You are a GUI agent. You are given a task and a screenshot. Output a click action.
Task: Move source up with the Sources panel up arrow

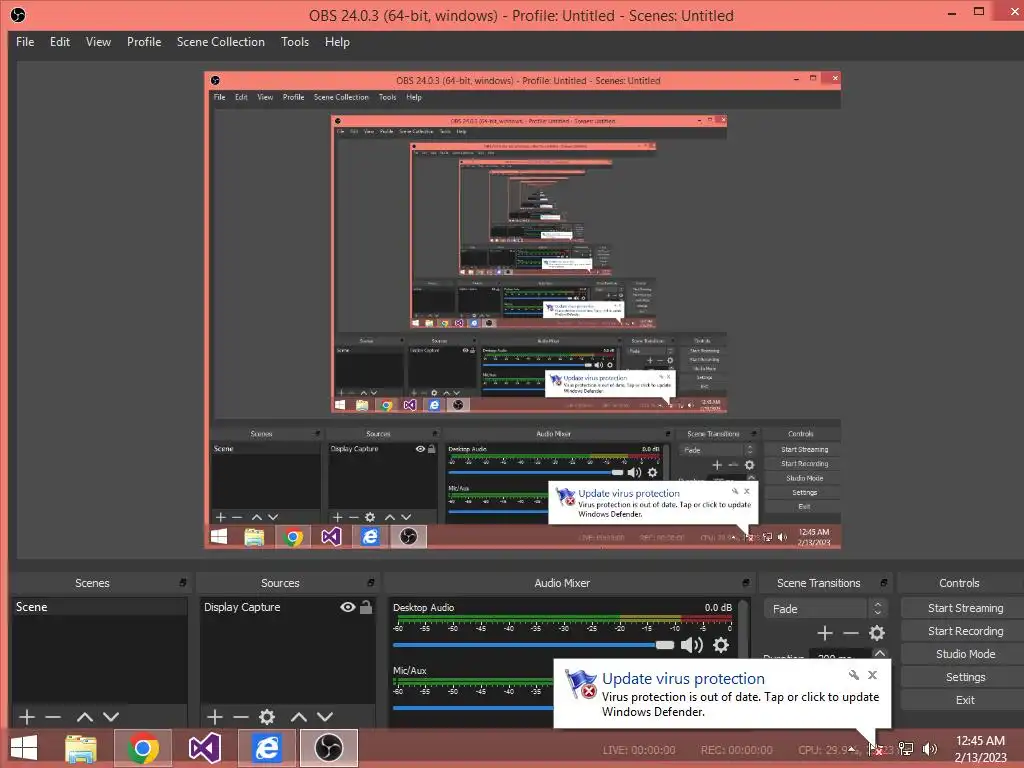pyautogui.click(x=298, y=717)
